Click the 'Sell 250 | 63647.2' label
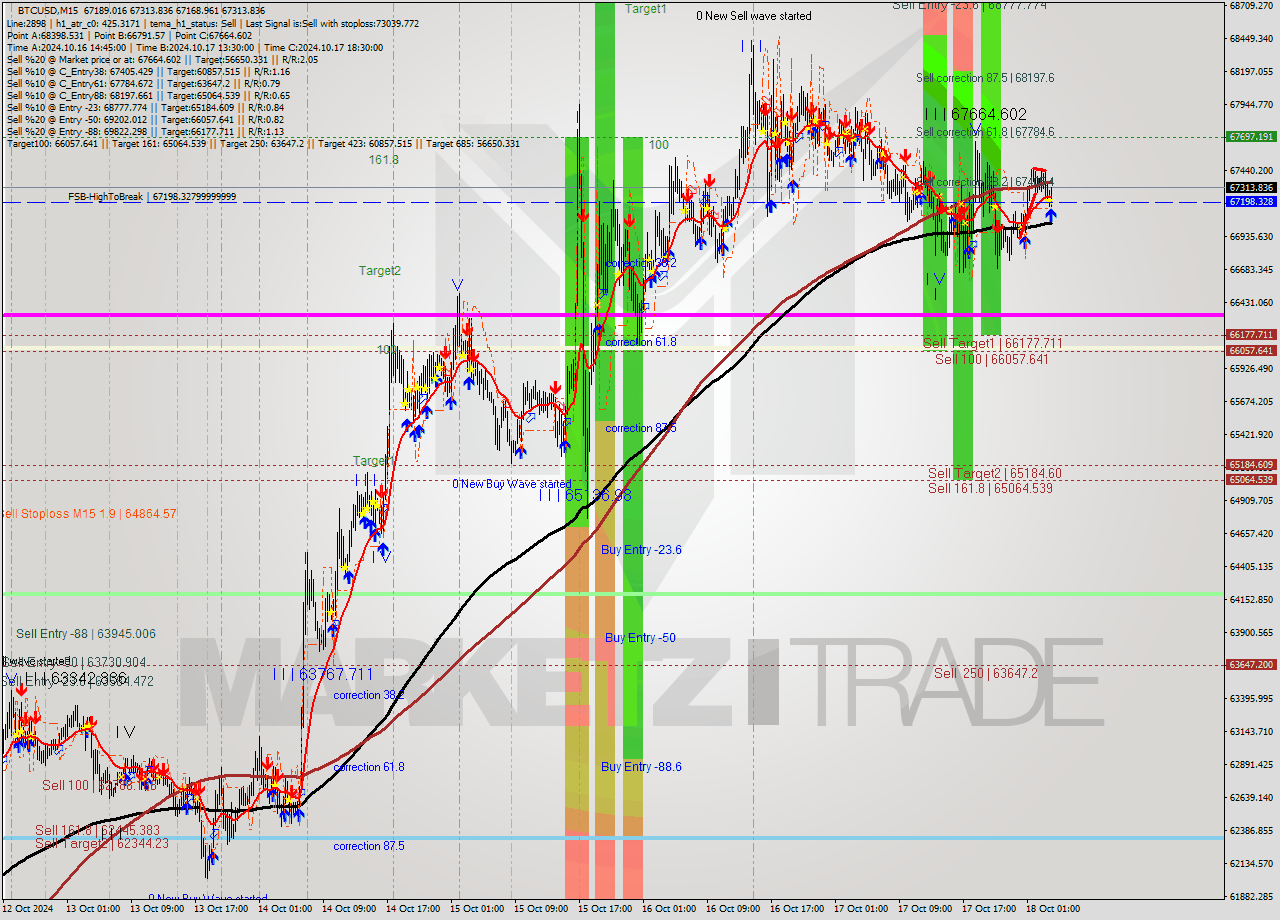The height and width of the screenshot is (920, 1280). 985,673
